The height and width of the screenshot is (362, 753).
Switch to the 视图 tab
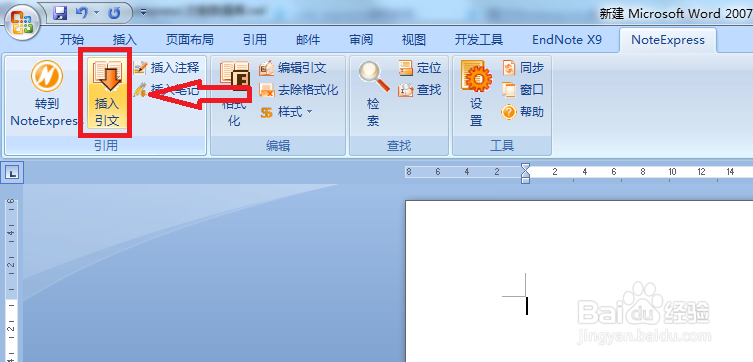[x=414, y=40]
